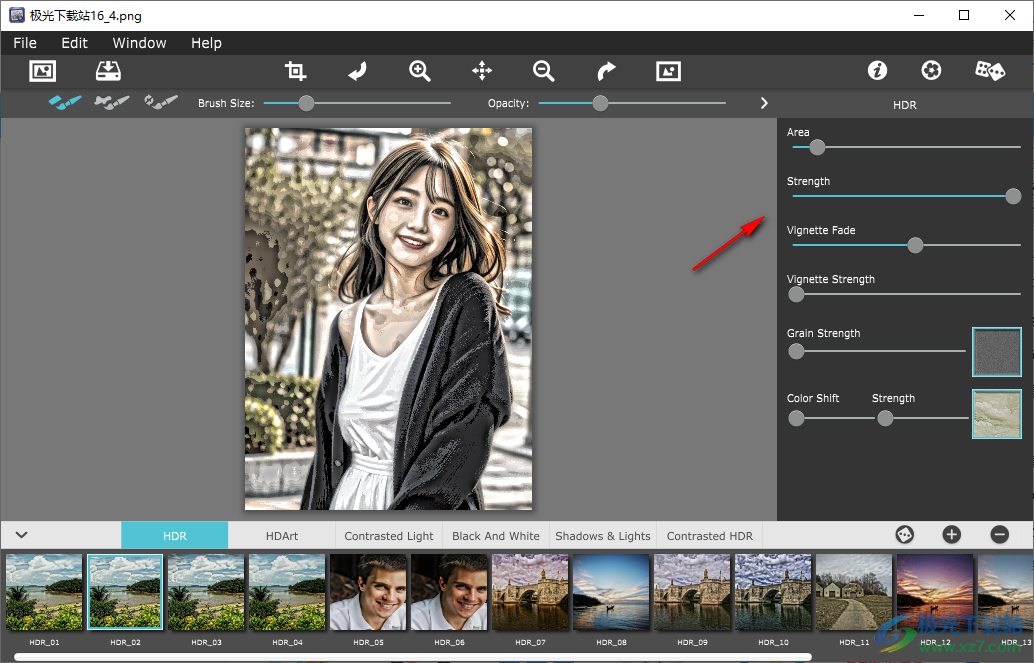Switch to the HDR preset tab

coord(175,536)
